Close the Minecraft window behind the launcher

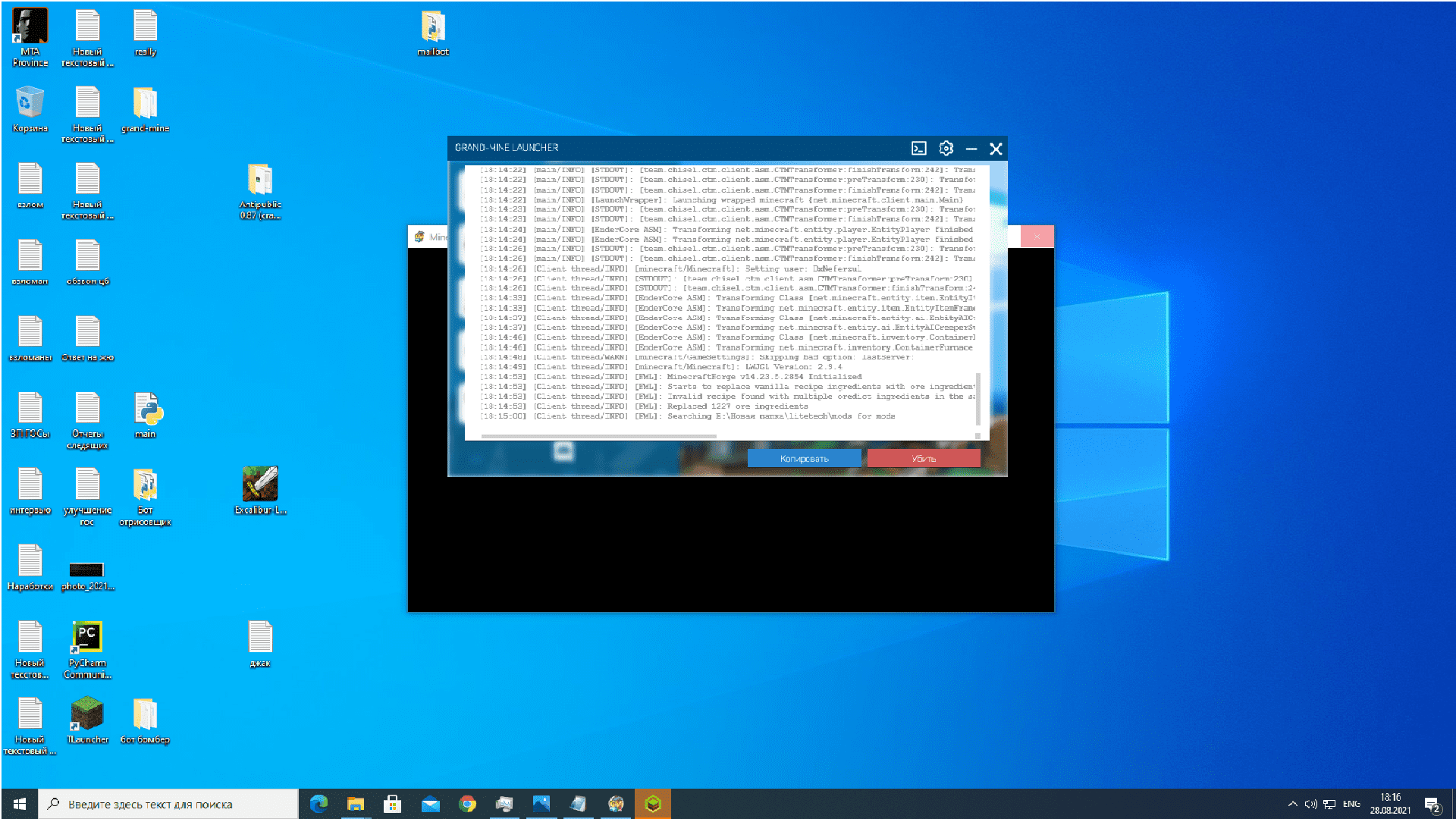[1037, 237]
